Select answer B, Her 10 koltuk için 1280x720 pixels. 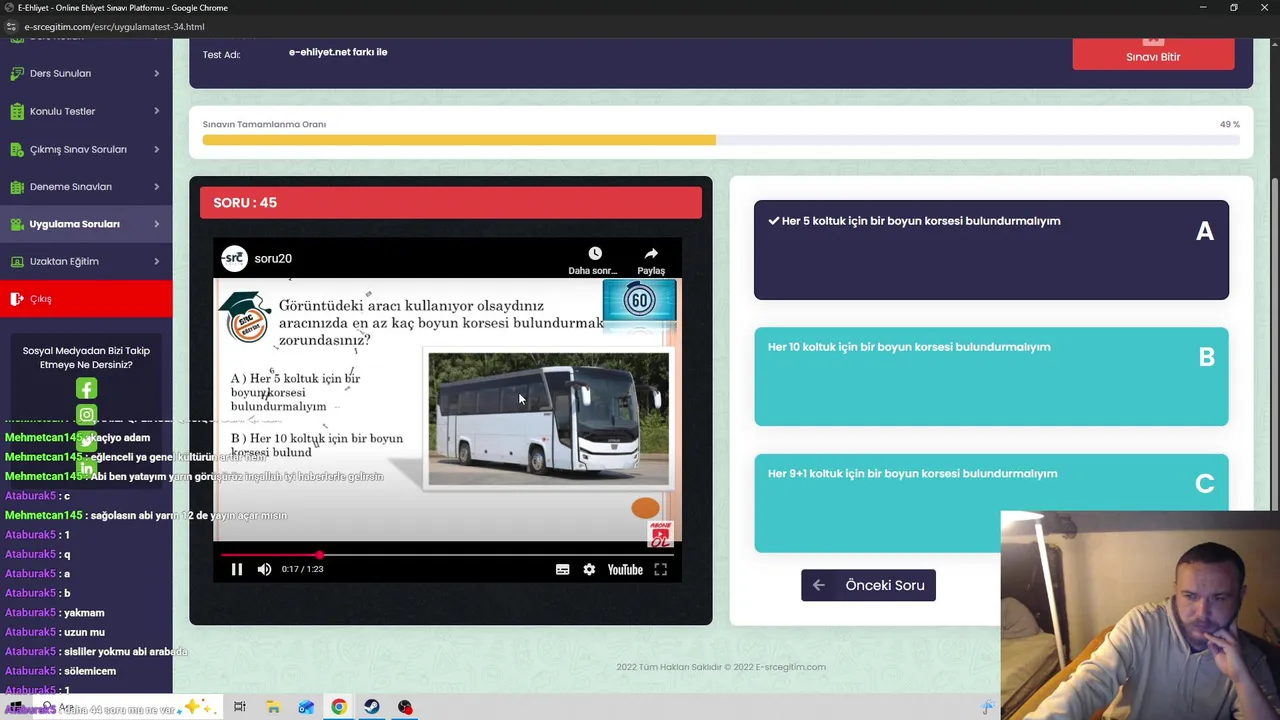991,377
